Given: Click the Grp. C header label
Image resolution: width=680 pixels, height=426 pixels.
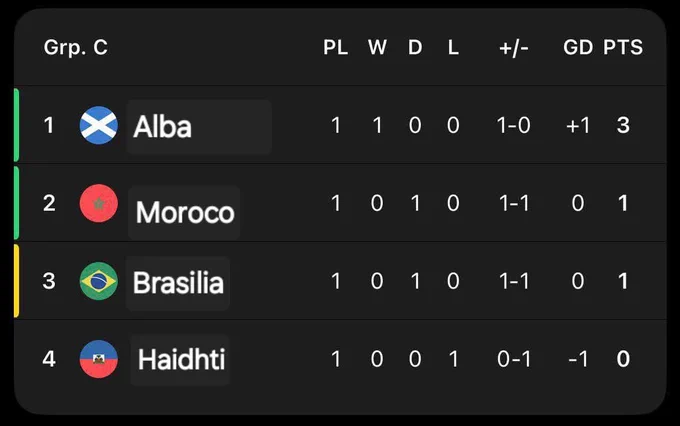Looking at the screenshot, I should click(75, 47).
